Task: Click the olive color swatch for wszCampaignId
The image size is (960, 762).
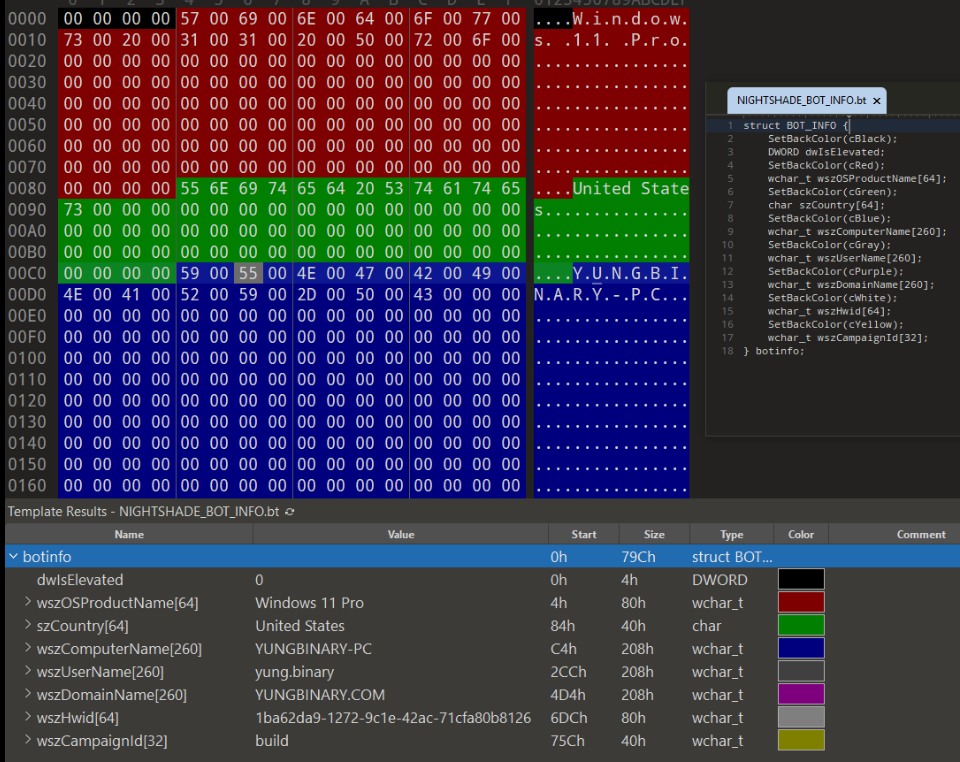Action: pyautogui.click(x=801, y=740)
